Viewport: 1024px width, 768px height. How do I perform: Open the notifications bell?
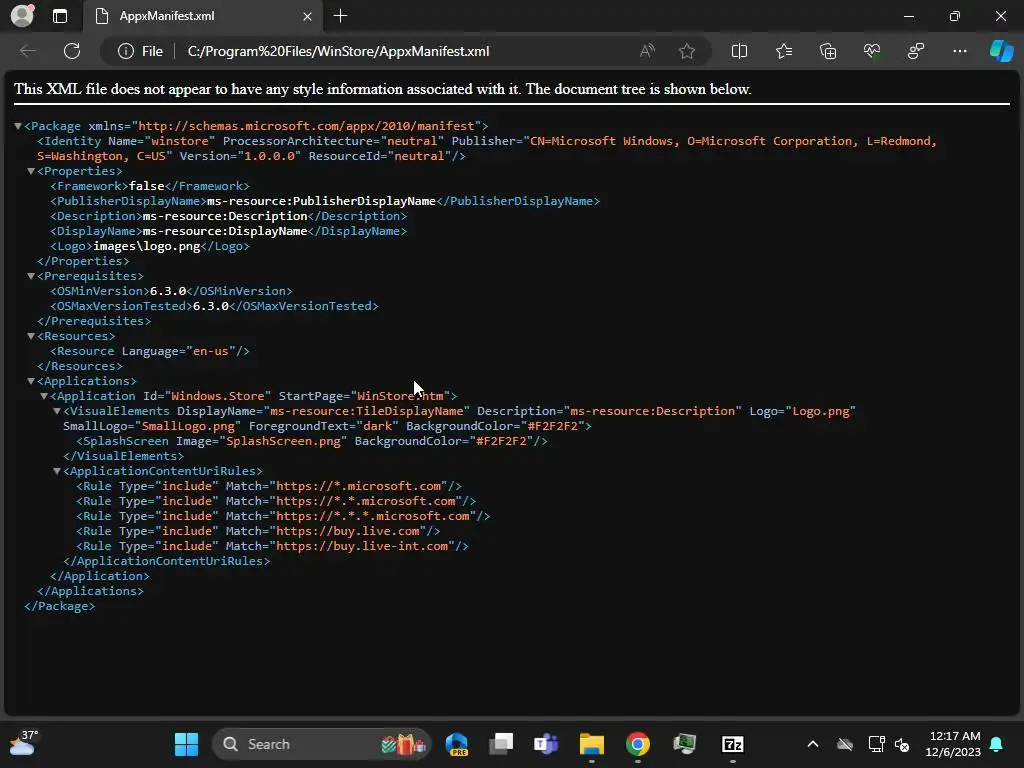pyautogui.click(x=997, y=744)
